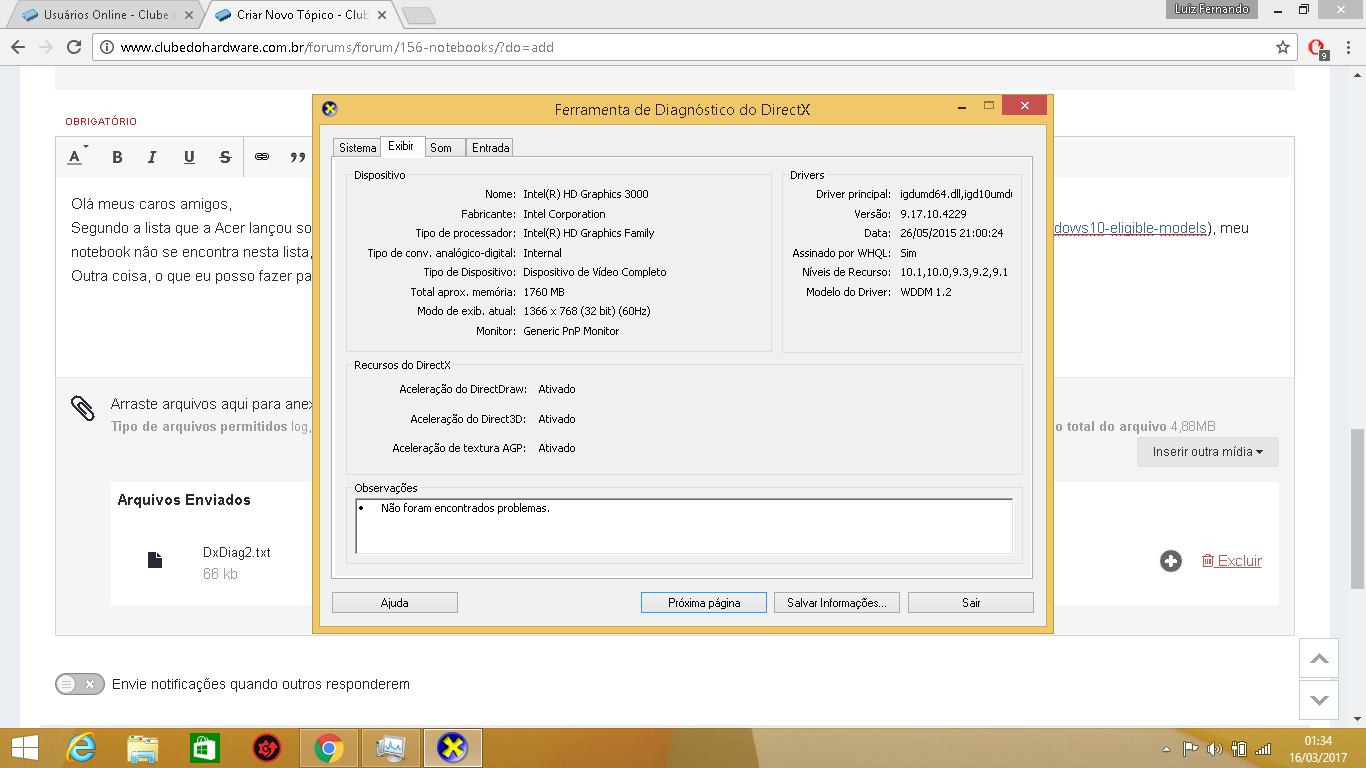Reload the page in Chrome

(x=73, y=47)
